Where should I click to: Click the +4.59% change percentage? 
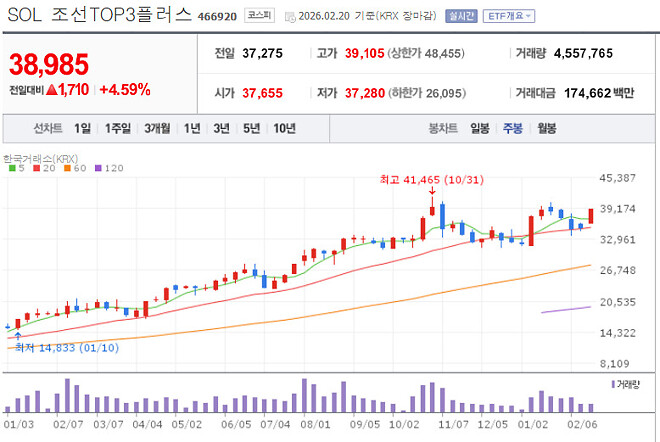tap(125, 90)
